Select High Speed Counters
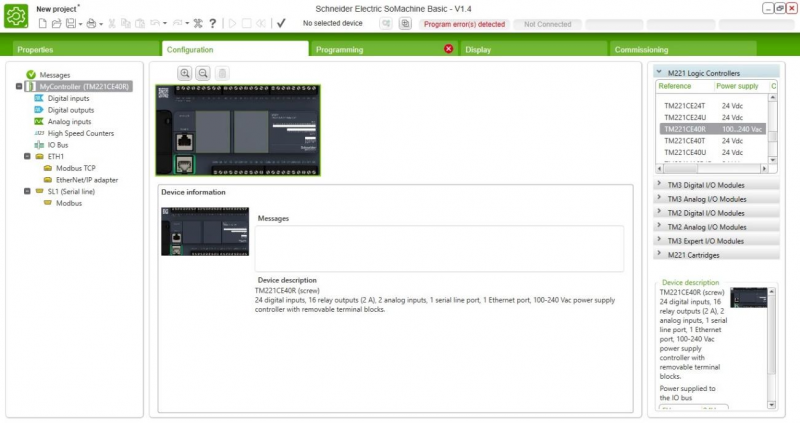Image resolution: width=800 pixels, height=423 pixels. click(81, 134)
